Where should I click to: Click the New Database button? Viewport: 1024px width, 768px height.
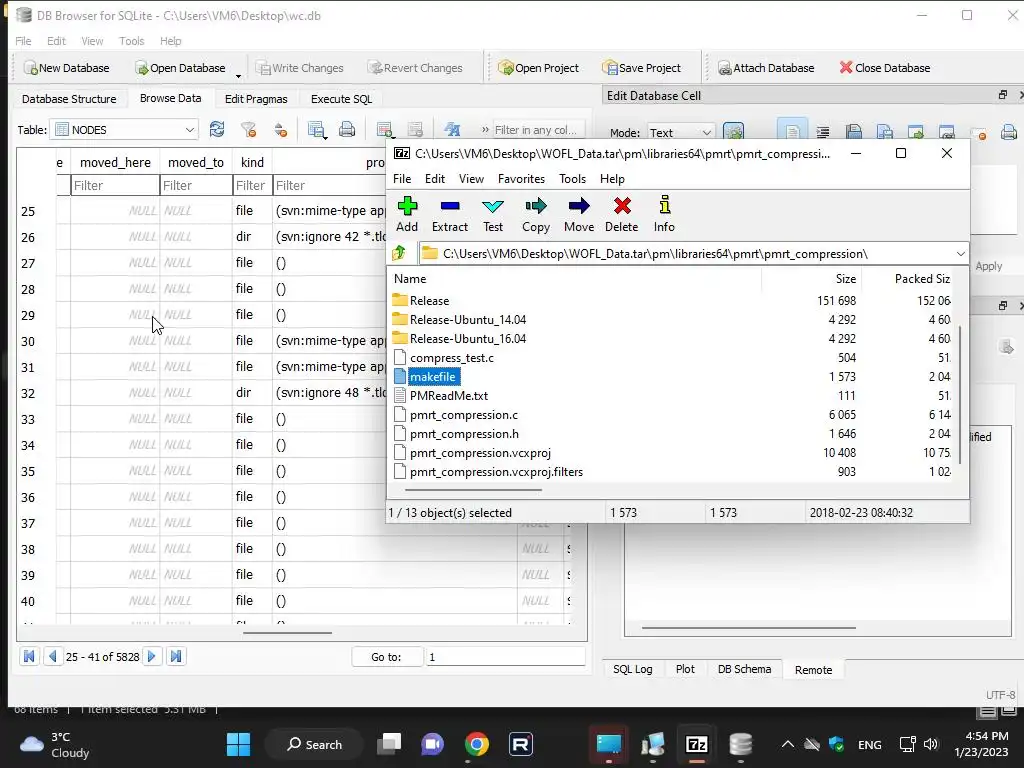pos(67,68)
